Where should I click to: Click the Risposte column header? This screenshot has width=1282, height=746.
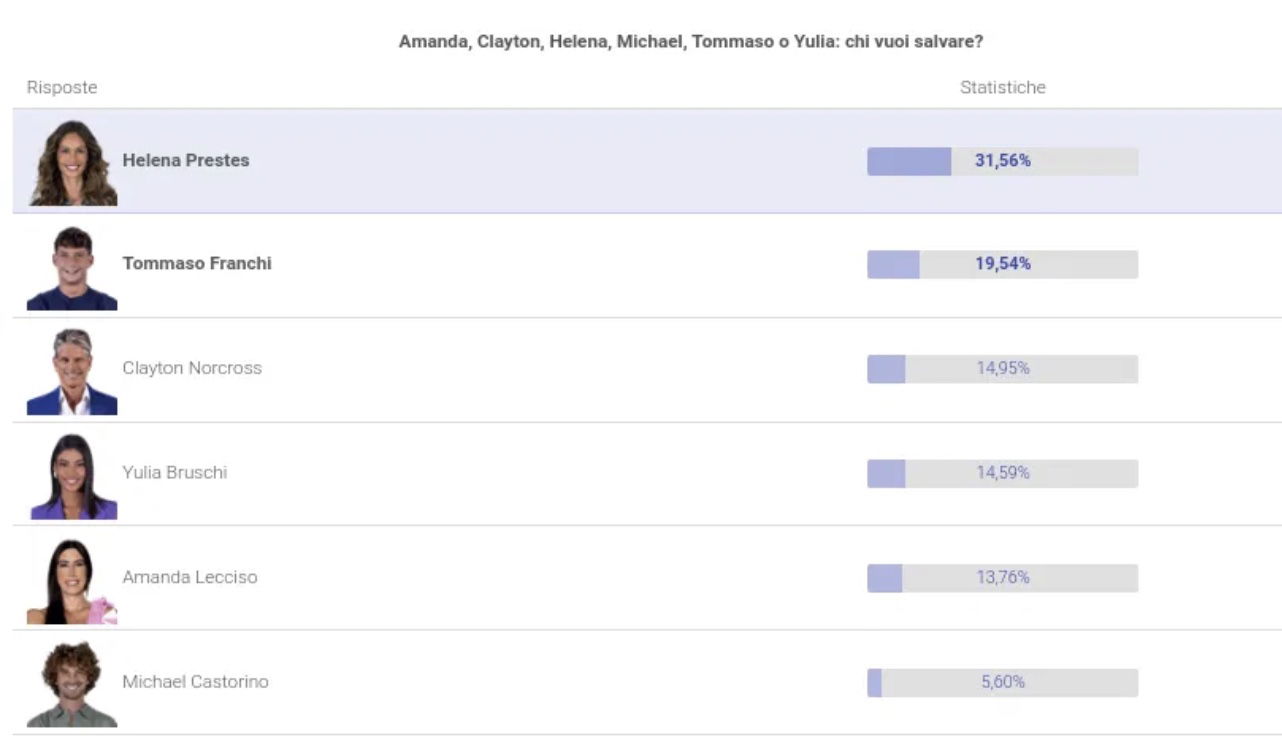click(62, 87)
